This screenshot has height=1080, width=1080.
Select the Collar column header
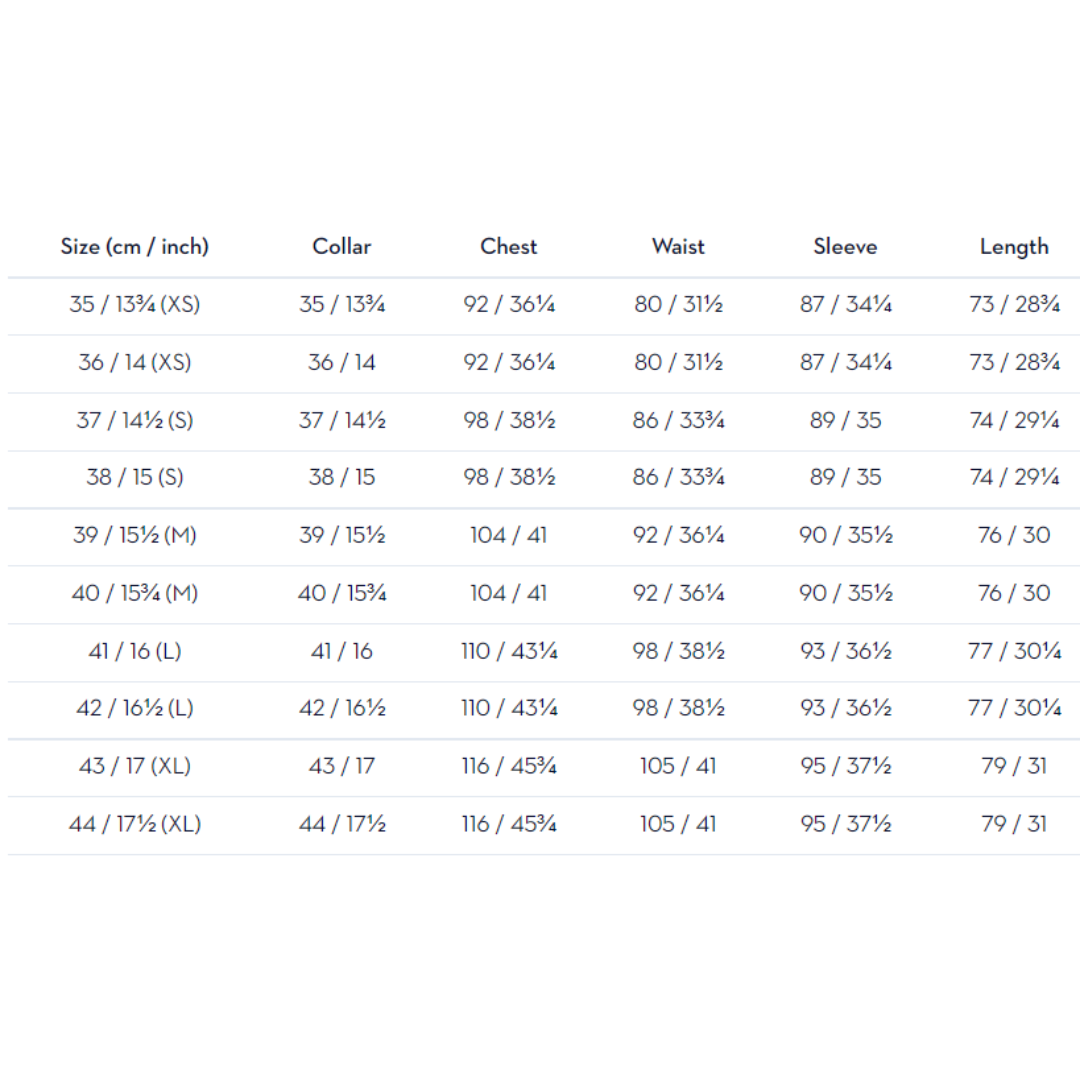click(342, 247)
